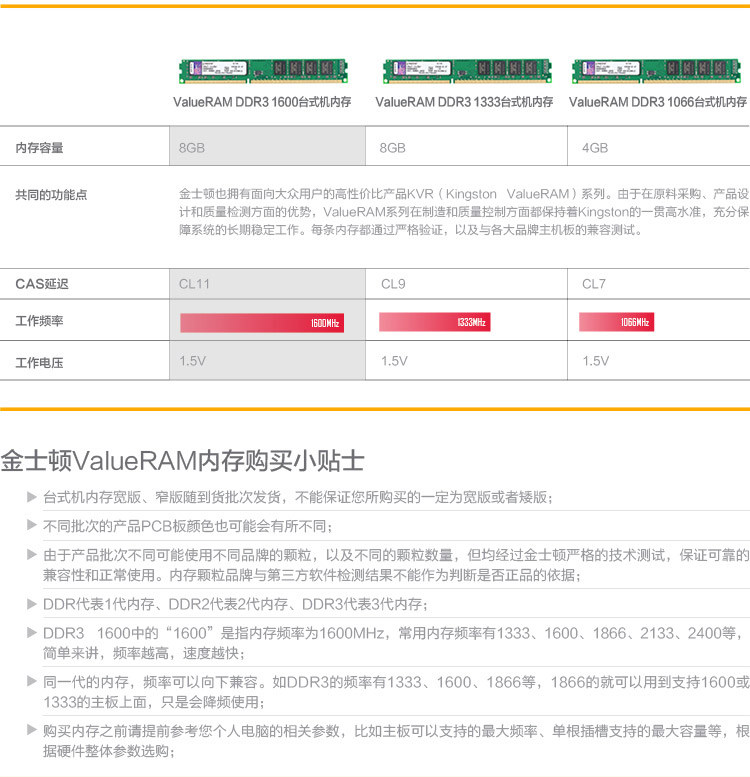Viewport: 750px width, 777px height.
Task: Click the tip line ending 据硬件整体参数选购
Action: click(x=109, y=751)
